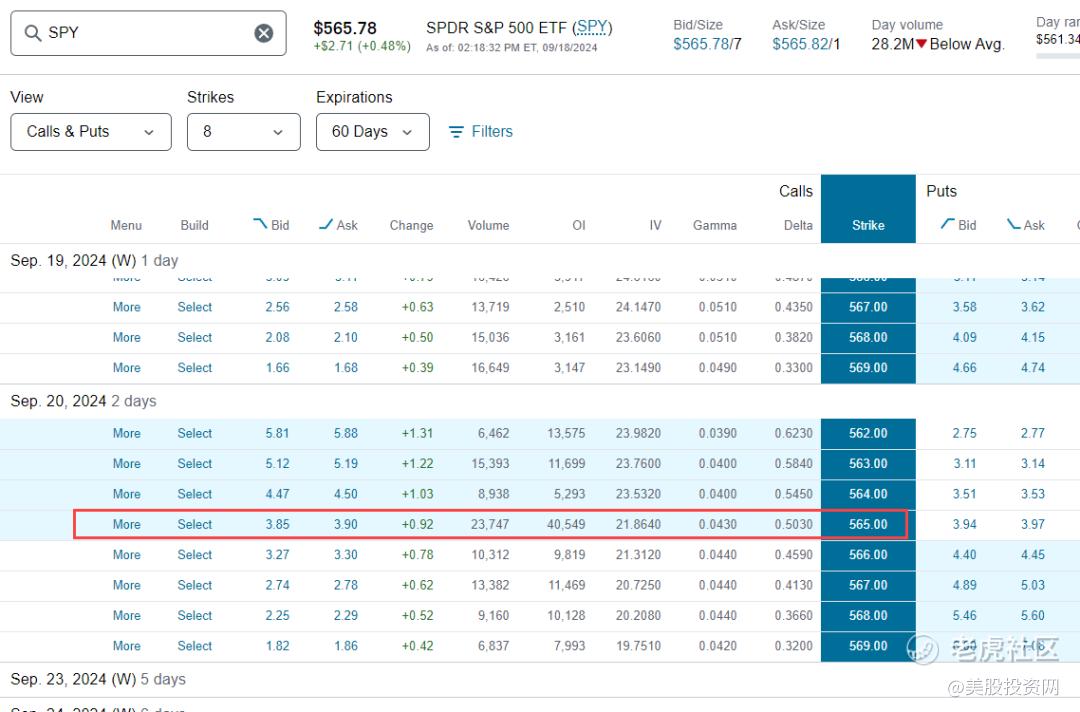The width and height of the screenshot is (1080, 712).
Task: Click the Calls Ask column icon
Action: point(326,224)
